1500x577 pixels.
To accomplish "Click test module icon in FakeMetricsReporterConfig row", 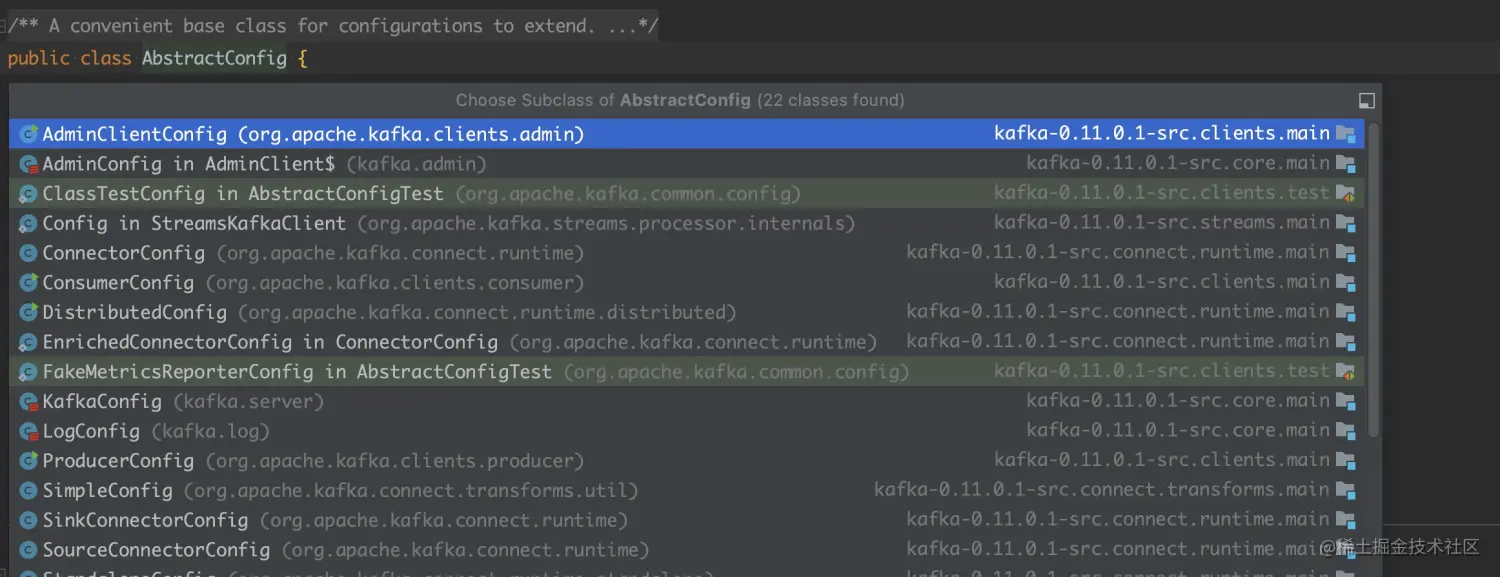I will pos(1346,372).
